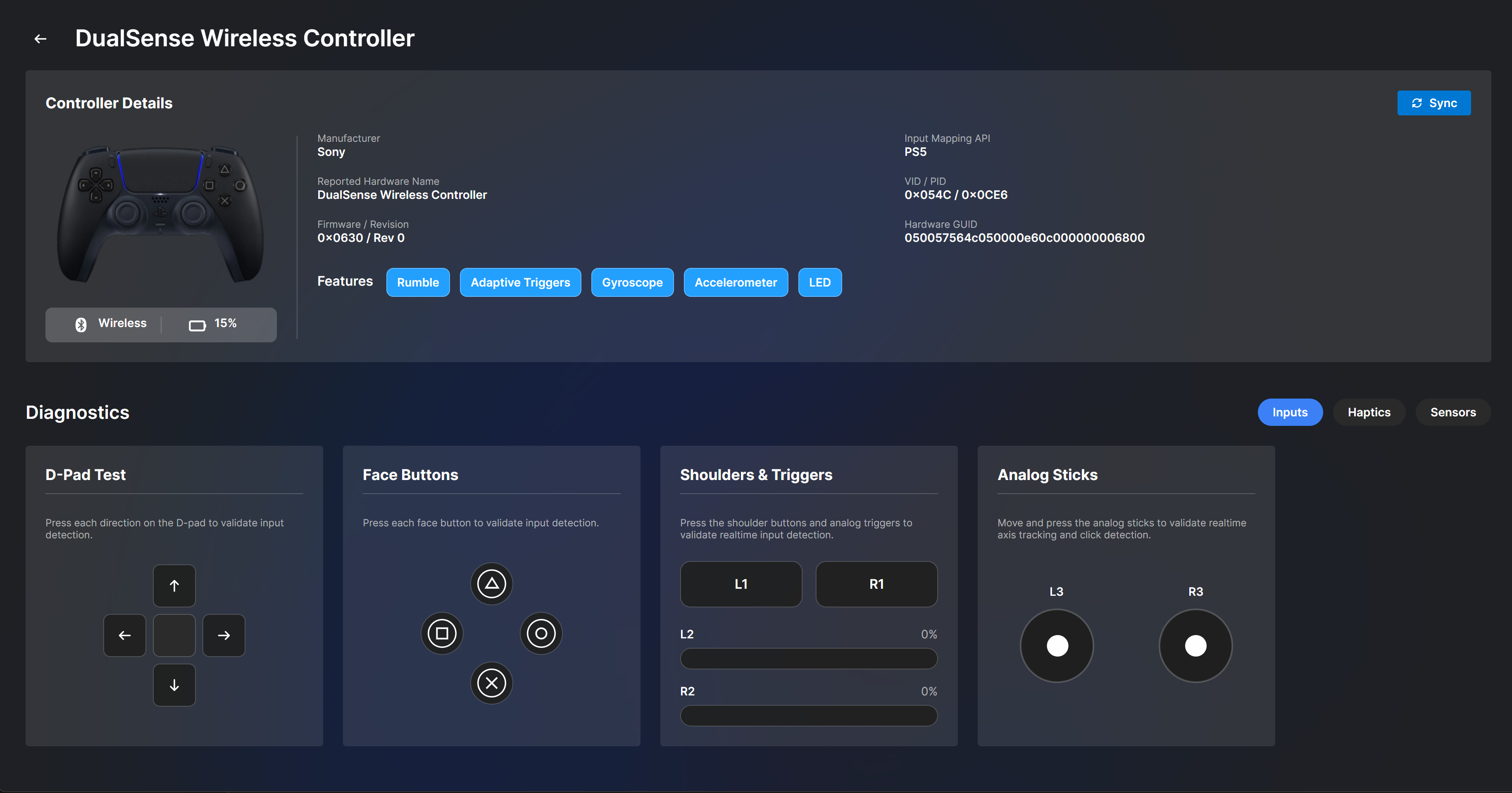
Task: Click the Diagnostics section heading
Action: pyautogui.click(x=77, y=412)
